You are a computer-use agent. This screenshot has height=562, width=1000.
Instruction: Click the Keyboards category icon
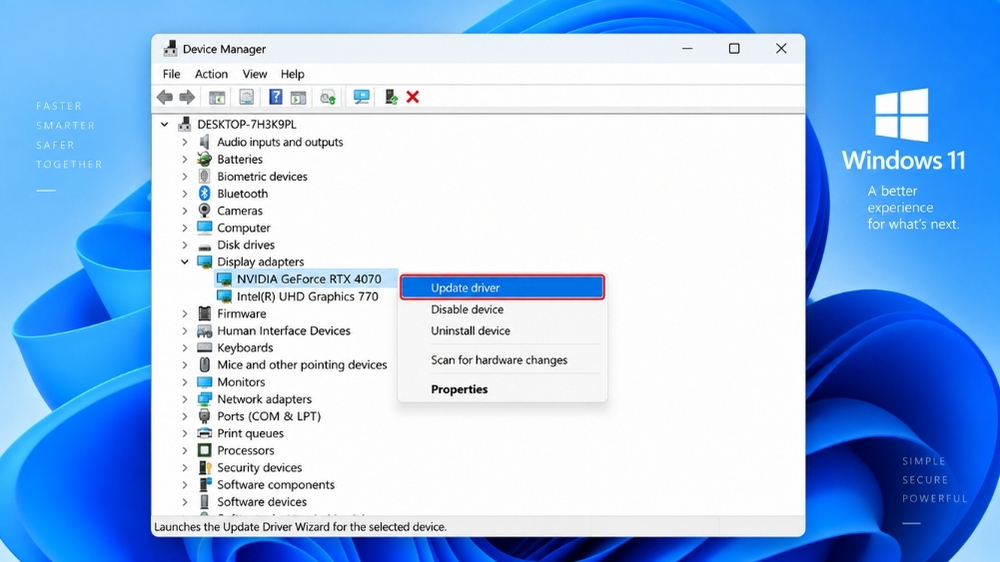point(204,348)
